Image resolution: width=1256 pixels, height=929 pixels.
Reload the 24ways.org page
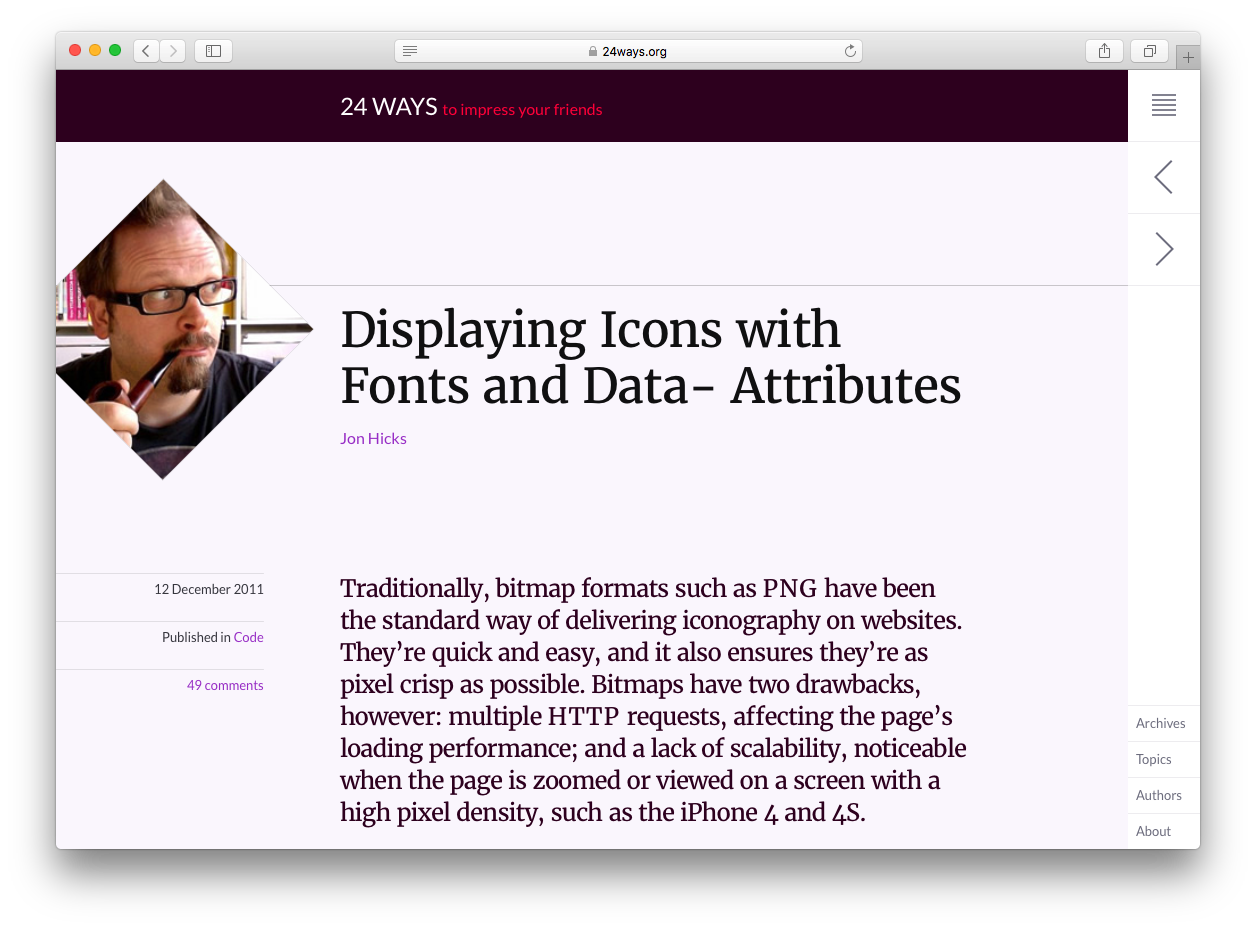[849, 50]
